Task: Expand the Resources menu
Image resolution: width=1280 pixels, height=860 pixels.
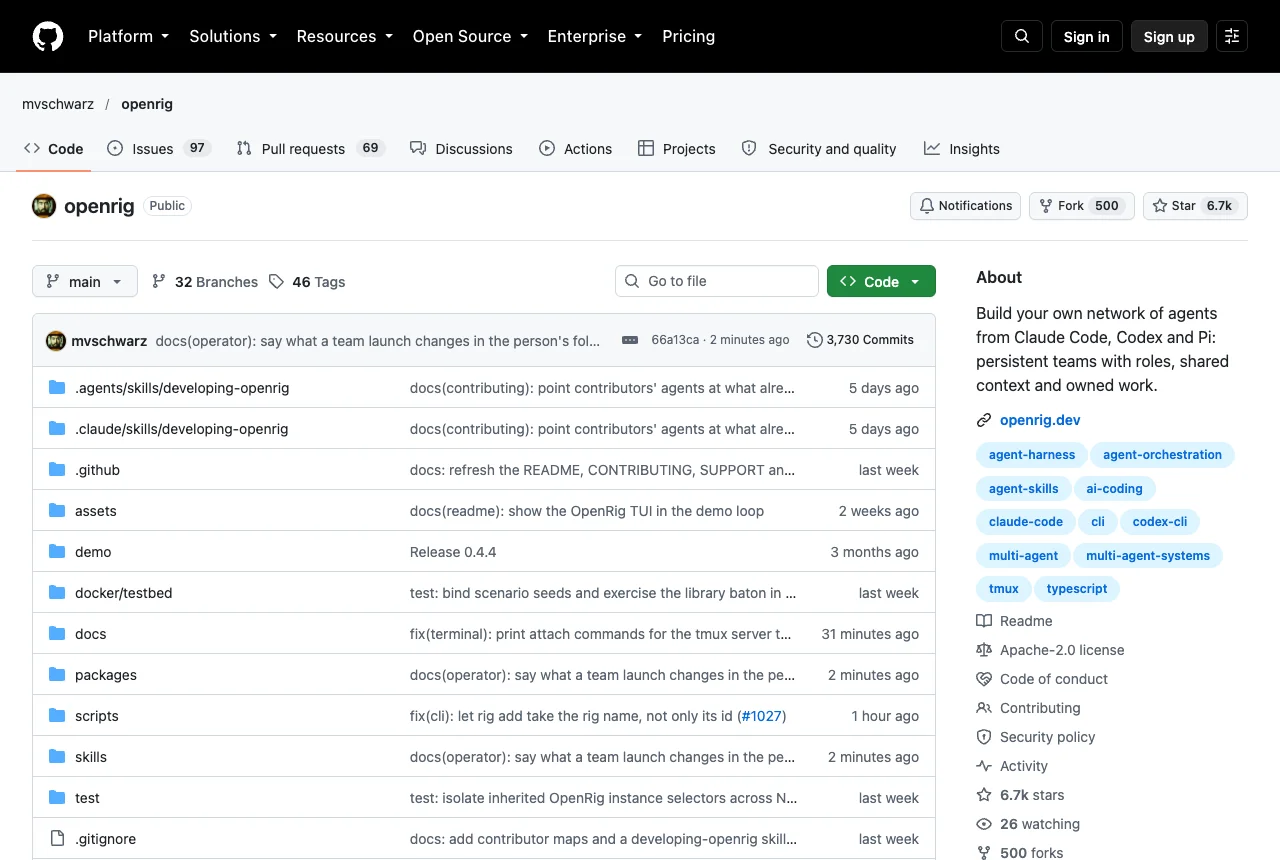Action: click(345, 36)
